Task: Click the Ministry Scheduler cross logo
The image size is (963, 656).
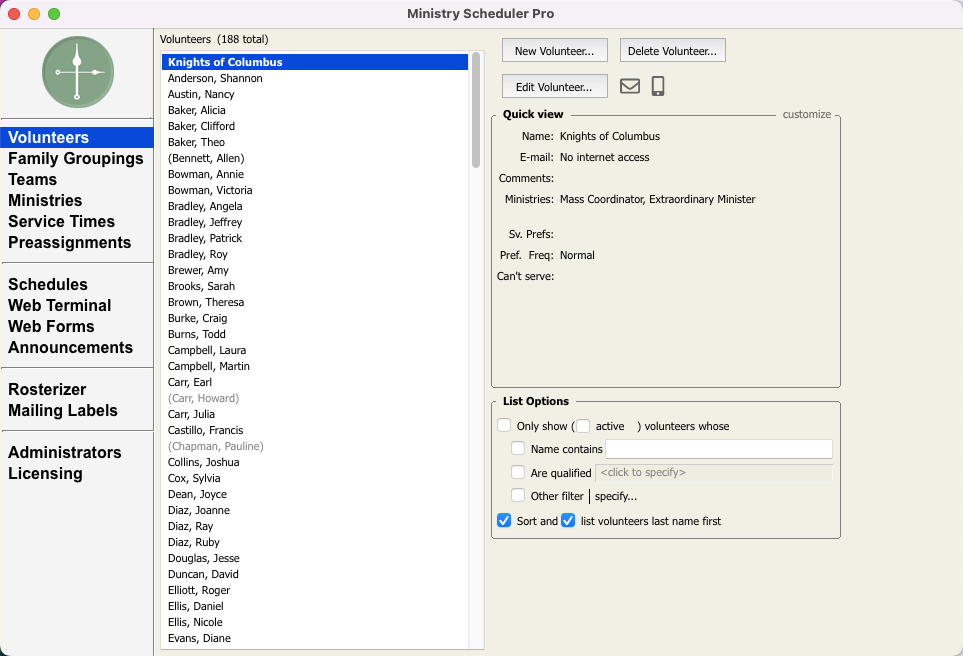Action: click(x=77, y=72)
